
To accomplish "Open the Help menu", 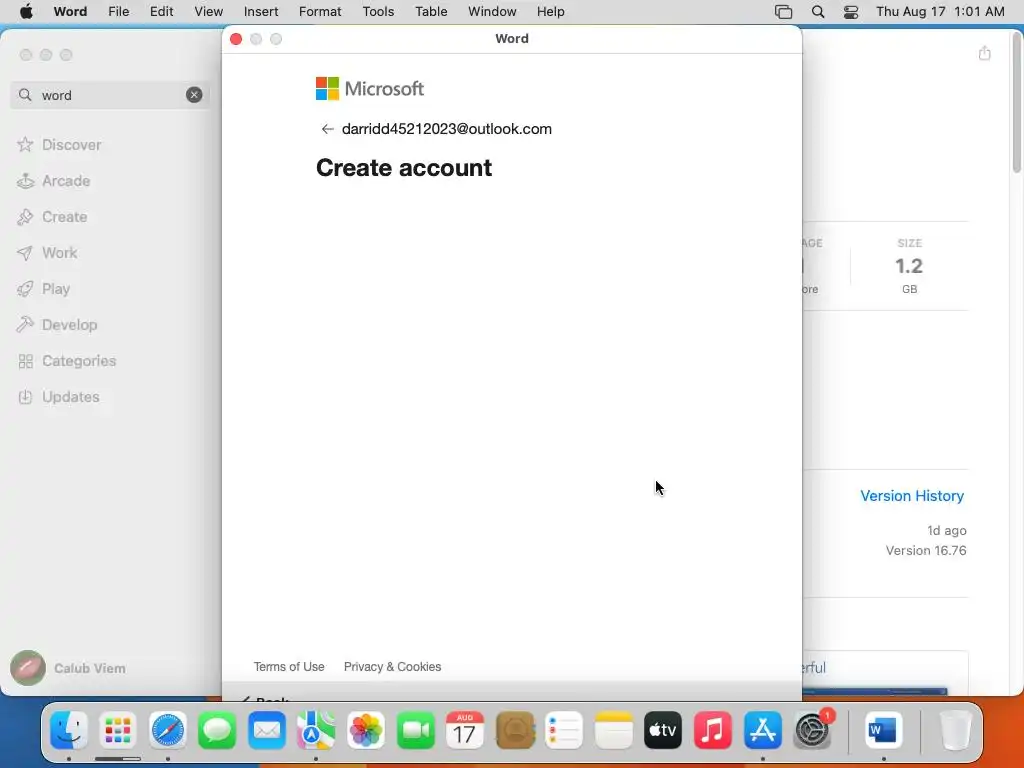I will pyautogui.click(x=551, y=12).
